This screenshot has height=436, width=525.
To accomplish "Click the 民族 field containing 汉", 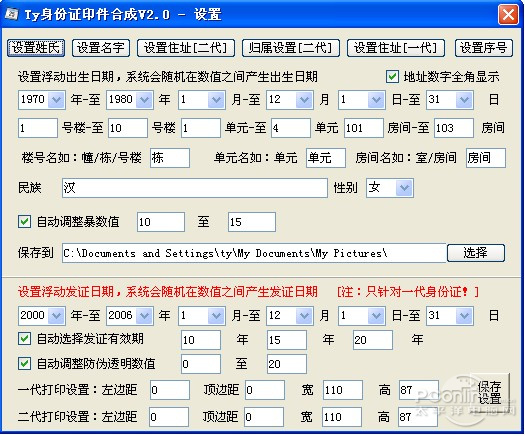I will [x=195, y=188].
